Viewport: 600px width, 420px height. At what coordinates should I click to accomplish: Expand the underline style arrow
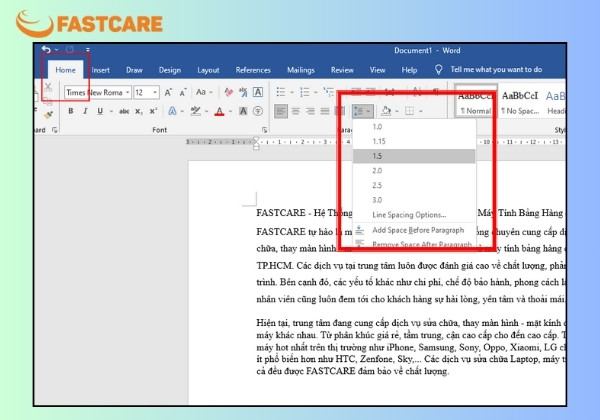tap(111, 111)
